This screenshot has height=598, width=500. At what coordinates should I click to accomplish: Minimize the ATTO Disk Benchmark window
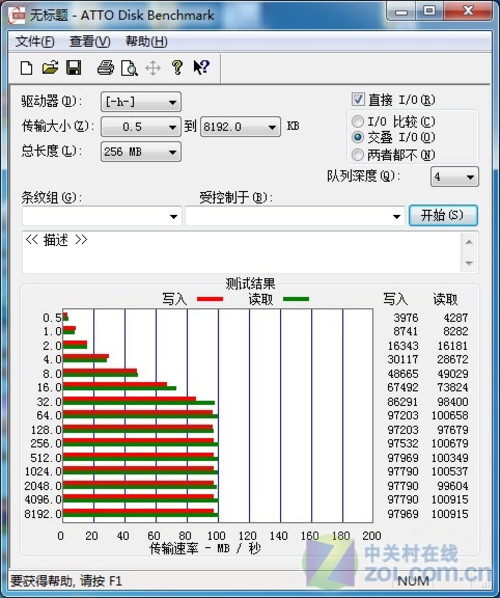coord(401,11)
